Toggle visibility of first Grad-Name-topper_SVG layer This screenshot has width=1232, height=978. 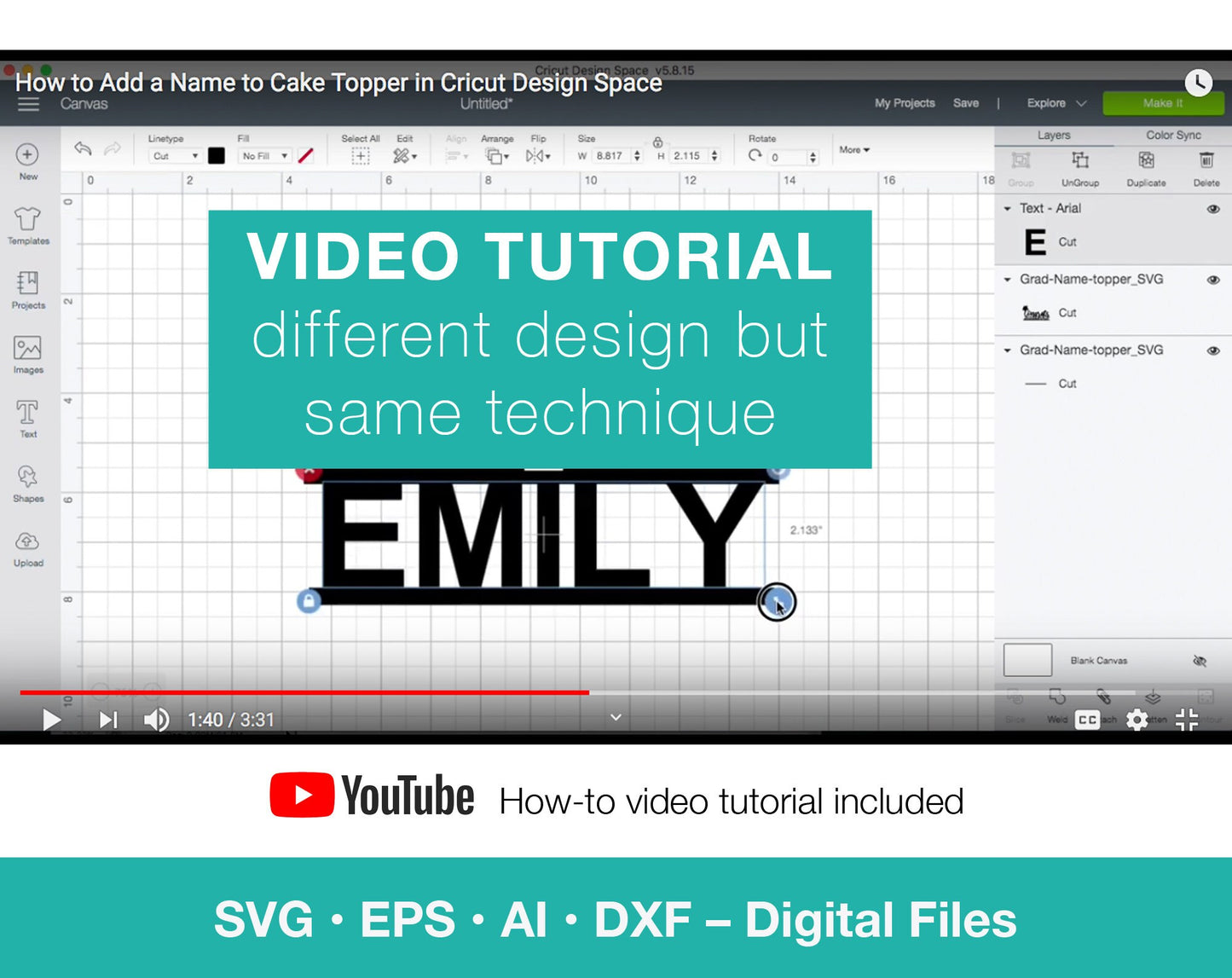(x=1212, y=280)
